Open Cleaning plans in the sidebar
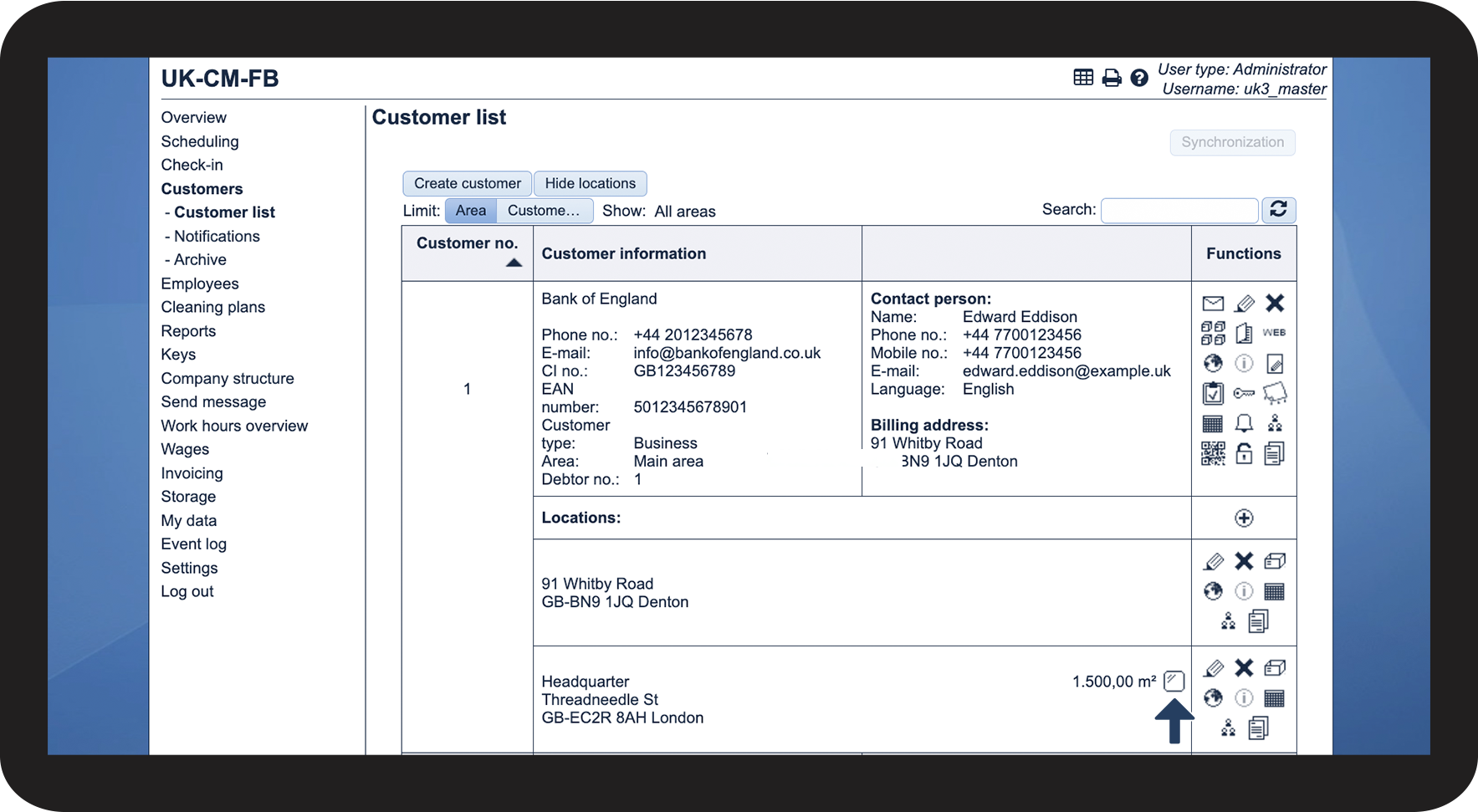Image resolution: width=1478 pixels, height=812 pixels. pyautogui.click(x=213, y=307)
